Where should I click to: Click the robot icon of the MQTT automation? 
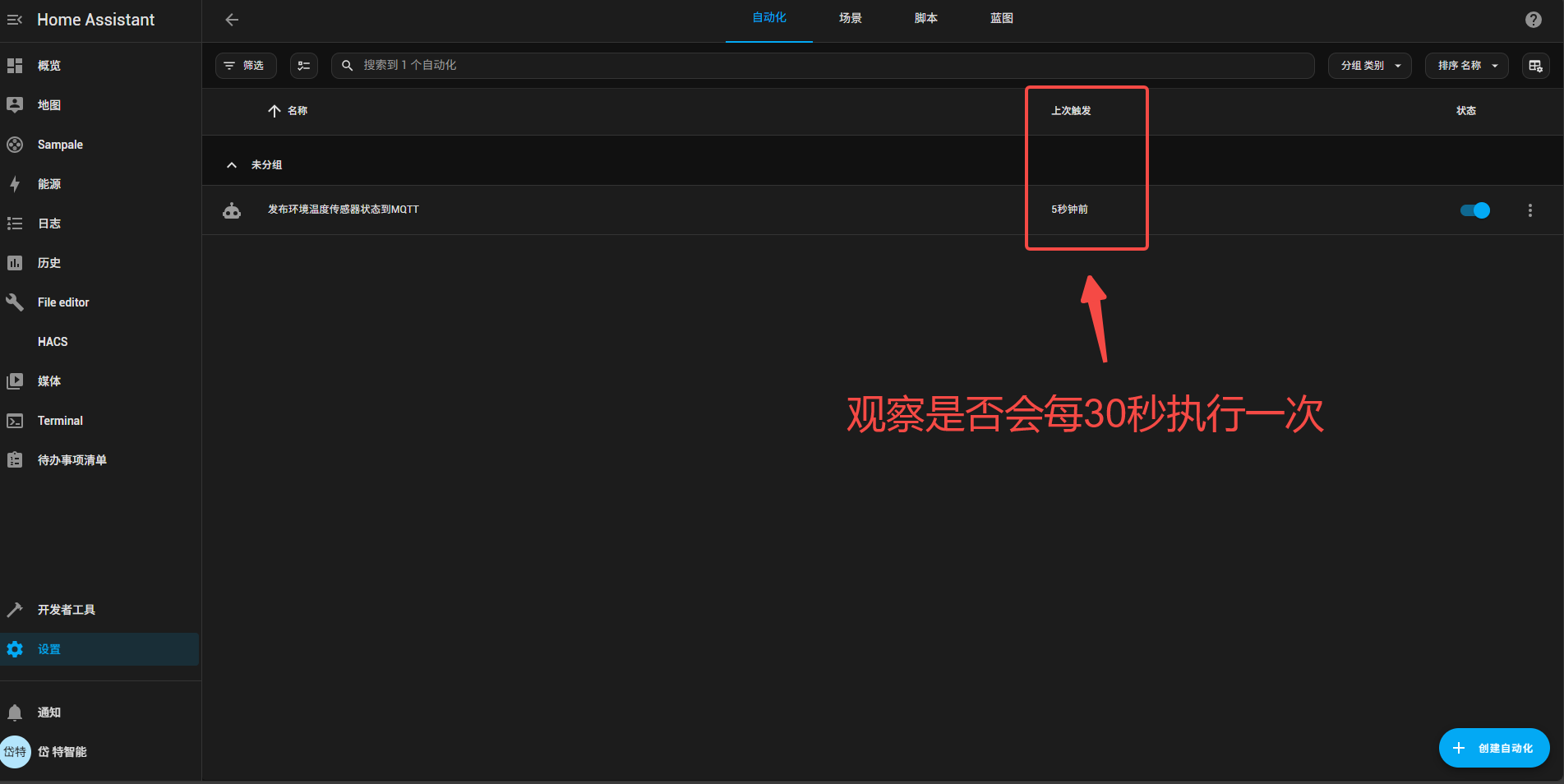pyautogui.click(x=232, y=210)
